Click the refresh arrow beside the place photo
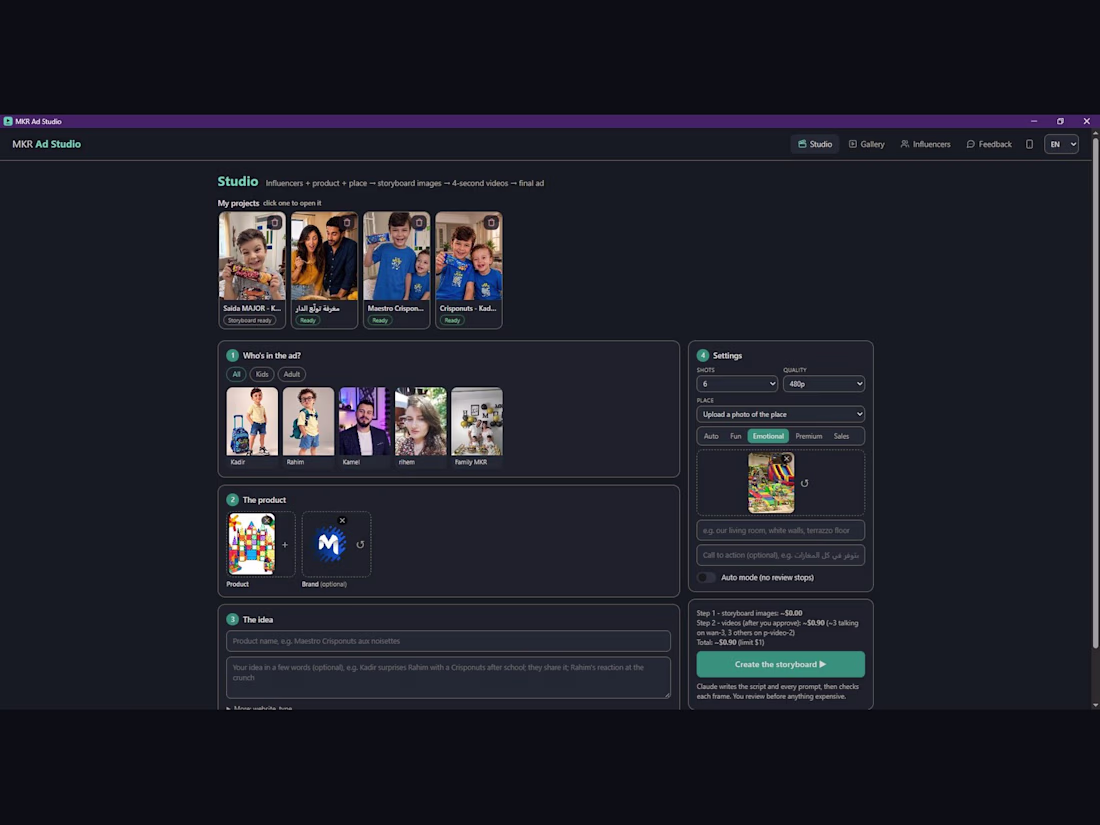 point(805,483)
